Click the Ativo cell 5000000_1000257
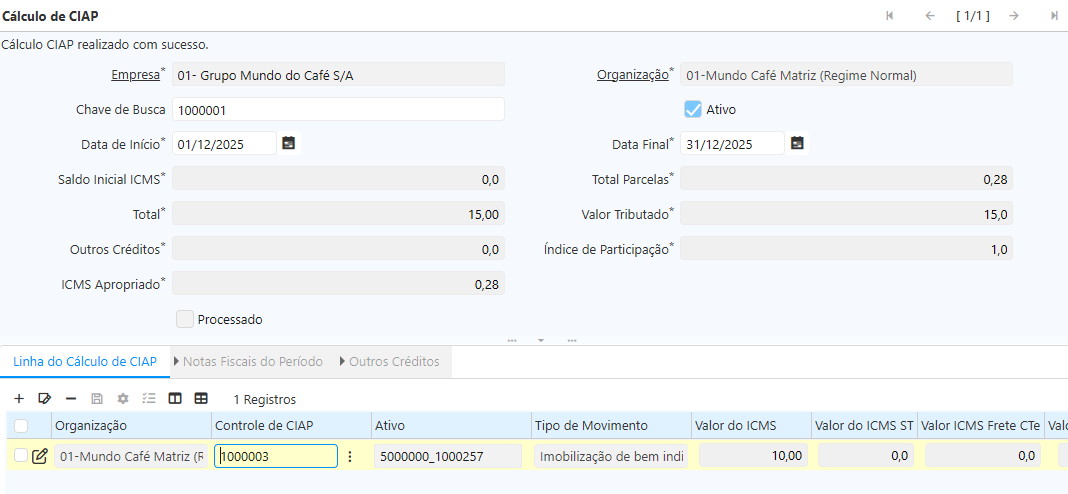 [x=448, y=456]
